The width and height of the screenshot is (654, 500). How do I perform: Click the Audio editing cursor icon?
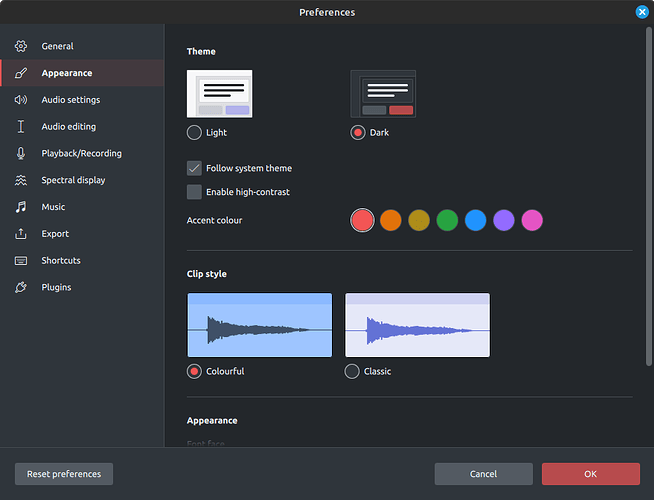pos(21,126)
